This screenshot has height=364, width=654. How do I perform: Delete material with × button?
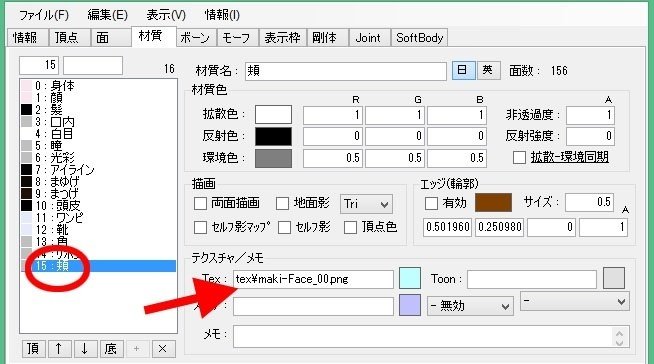[x=163, y=349]
